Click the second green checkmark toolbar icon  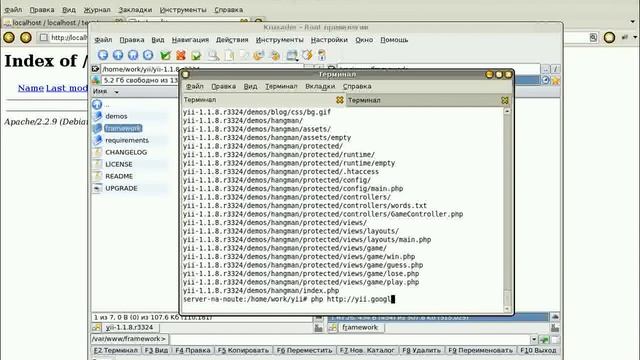click(196, 55)
